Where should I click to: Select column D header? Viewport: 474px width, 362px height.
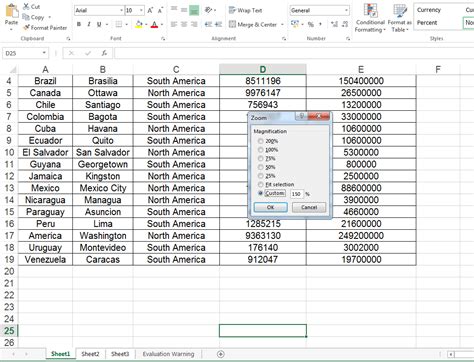coord(263,69)
